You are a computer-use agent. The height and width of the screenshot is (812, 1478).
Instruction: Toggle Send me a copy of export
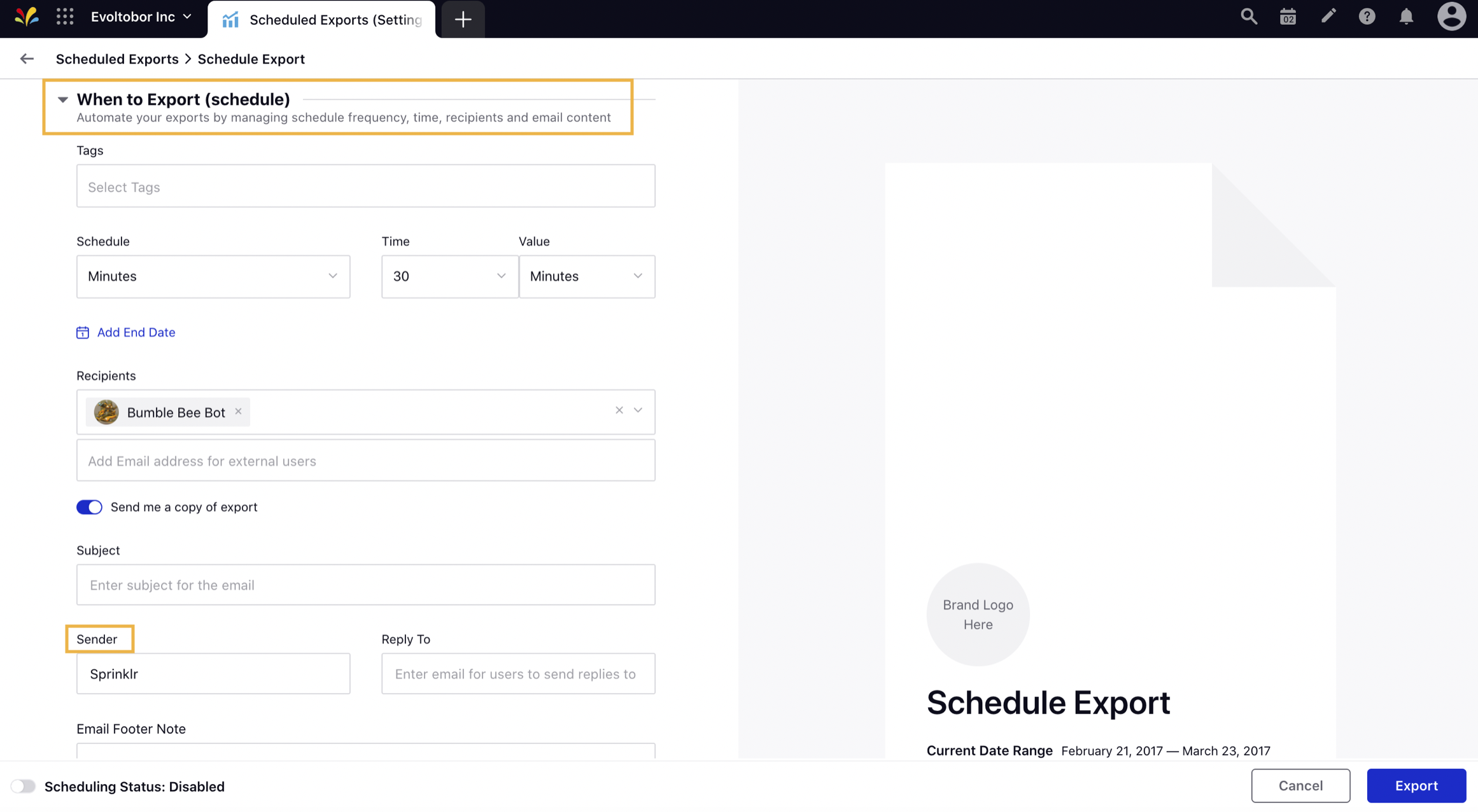point(89,507)
